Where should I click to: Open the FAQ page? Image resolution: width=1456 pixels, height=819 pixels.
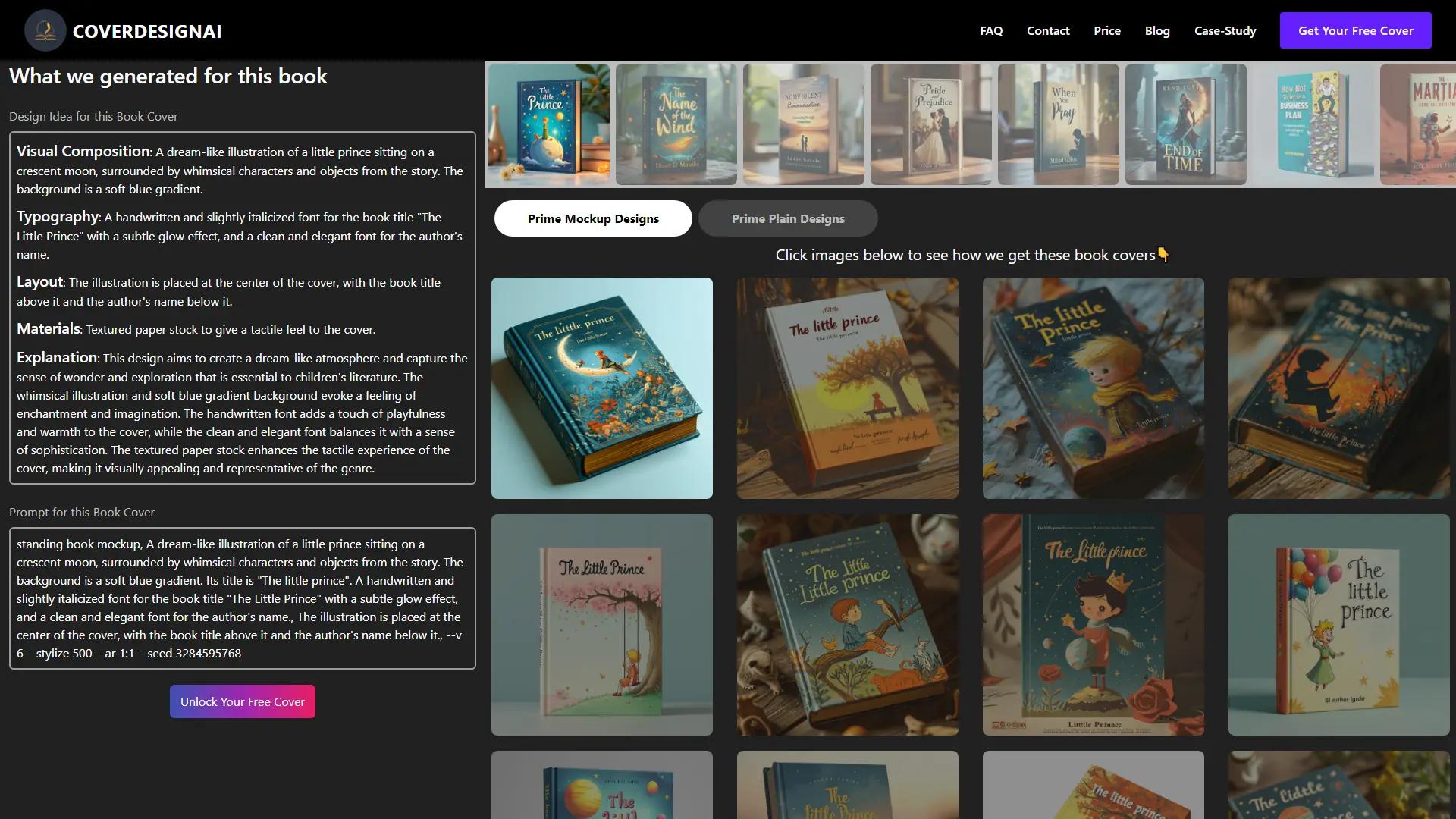991,30
